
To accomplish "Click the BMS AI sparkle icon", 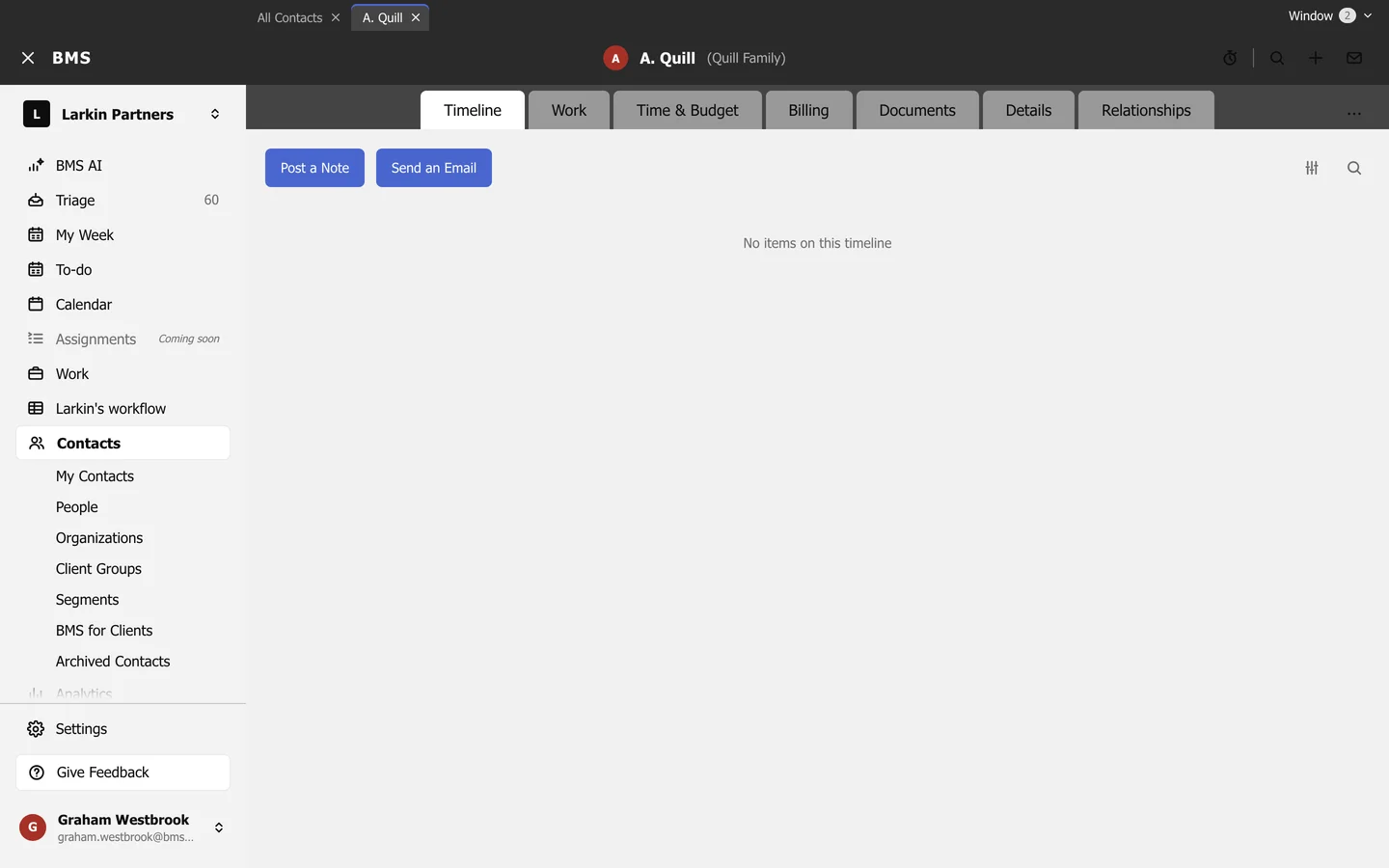I will point(36,165).
